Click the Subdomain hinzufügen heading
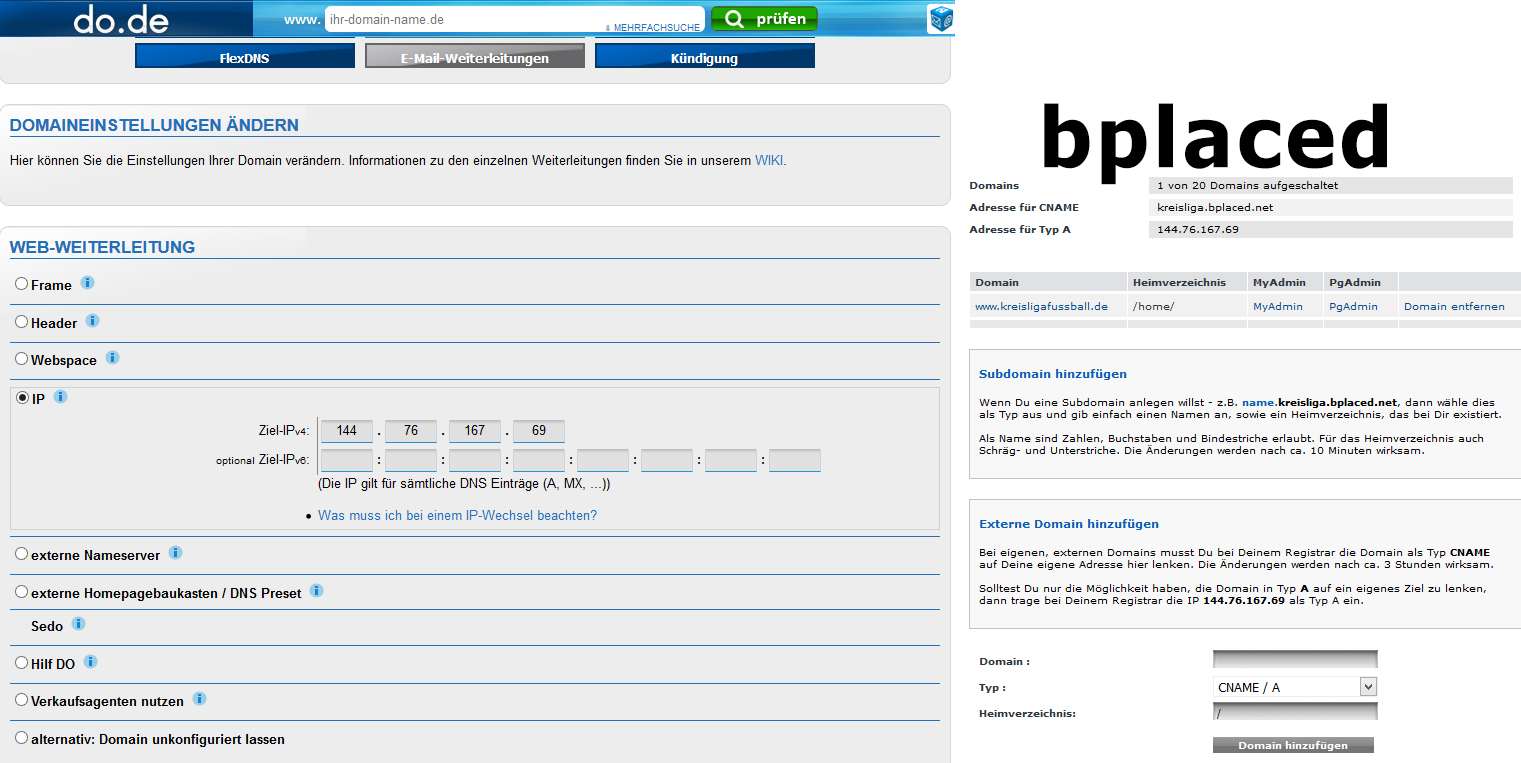The width and height of the screenshot is (1521, 763). coord(1053,374)
